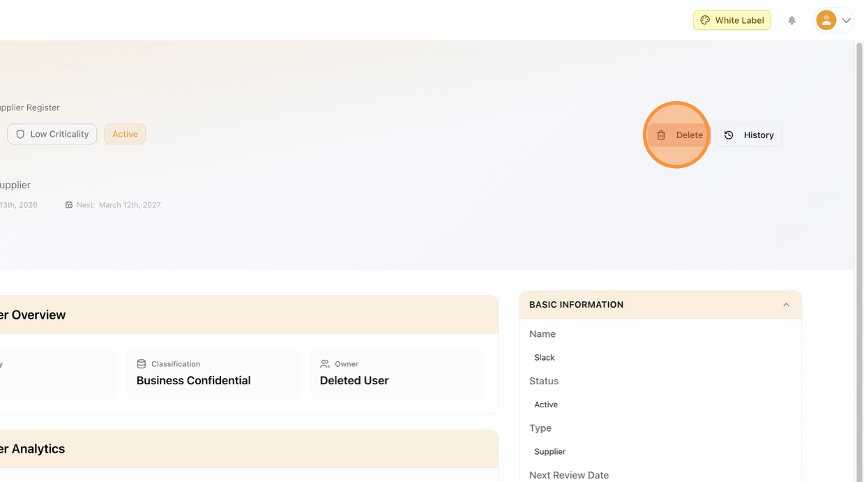Screen dimensions: 864x482
Task: Click the Business Confidential classification value
Action: [193, 380]
